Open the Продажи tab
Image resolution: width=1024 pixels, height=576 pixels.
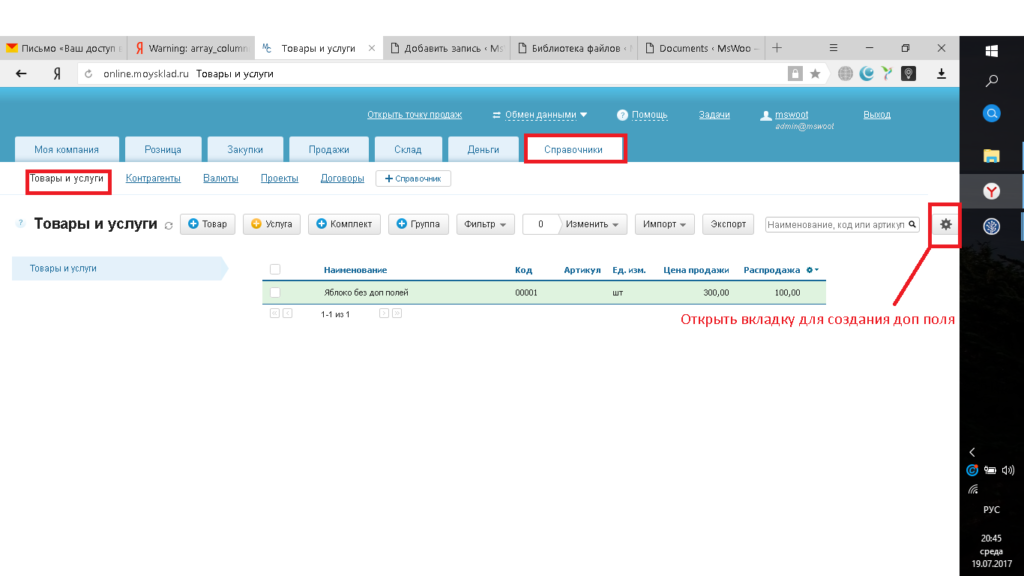click(x=328, y=150)
